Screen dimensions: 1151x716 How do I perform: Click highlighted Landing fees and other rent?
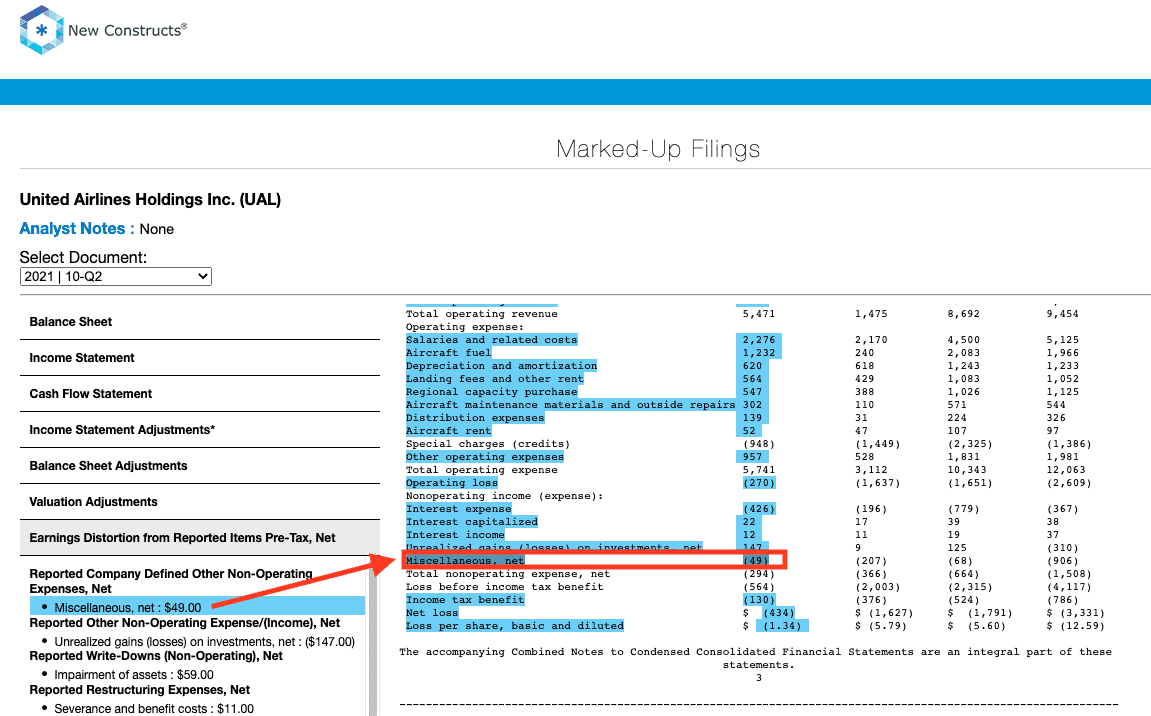(495, 379)
